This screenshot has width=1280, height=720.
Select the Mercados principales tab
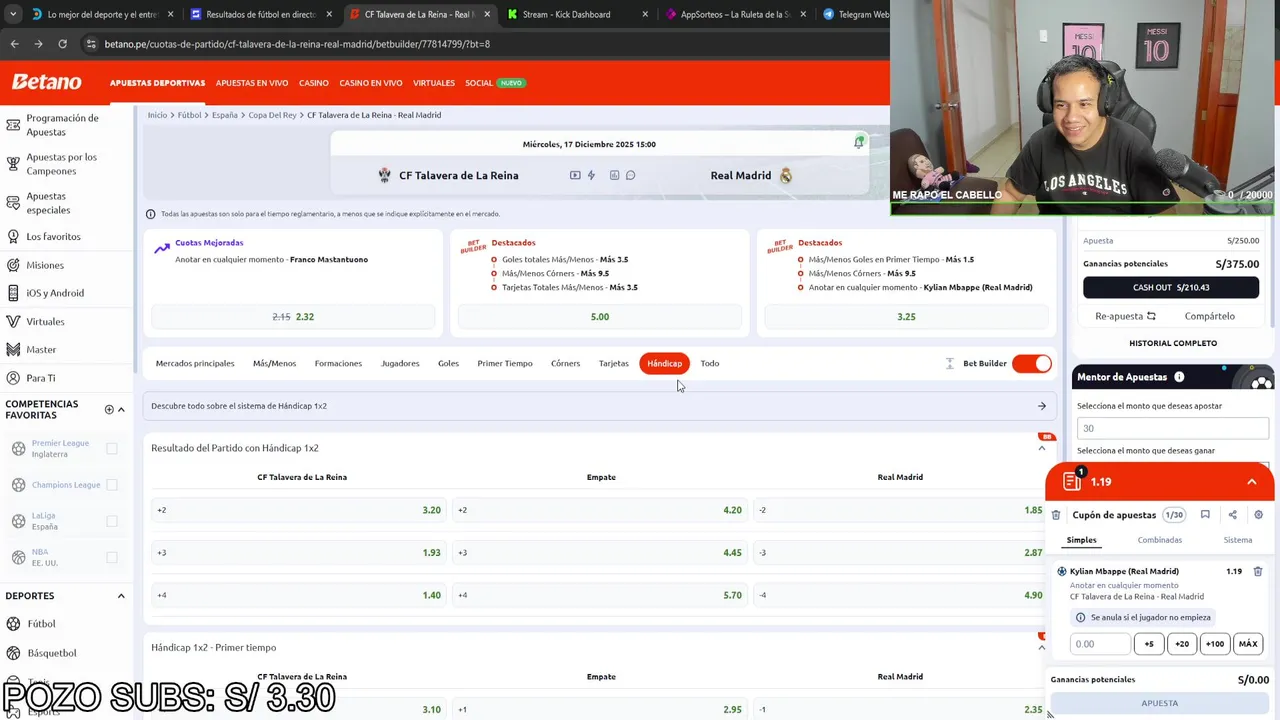pyautogui.click(x=195, y=363)
